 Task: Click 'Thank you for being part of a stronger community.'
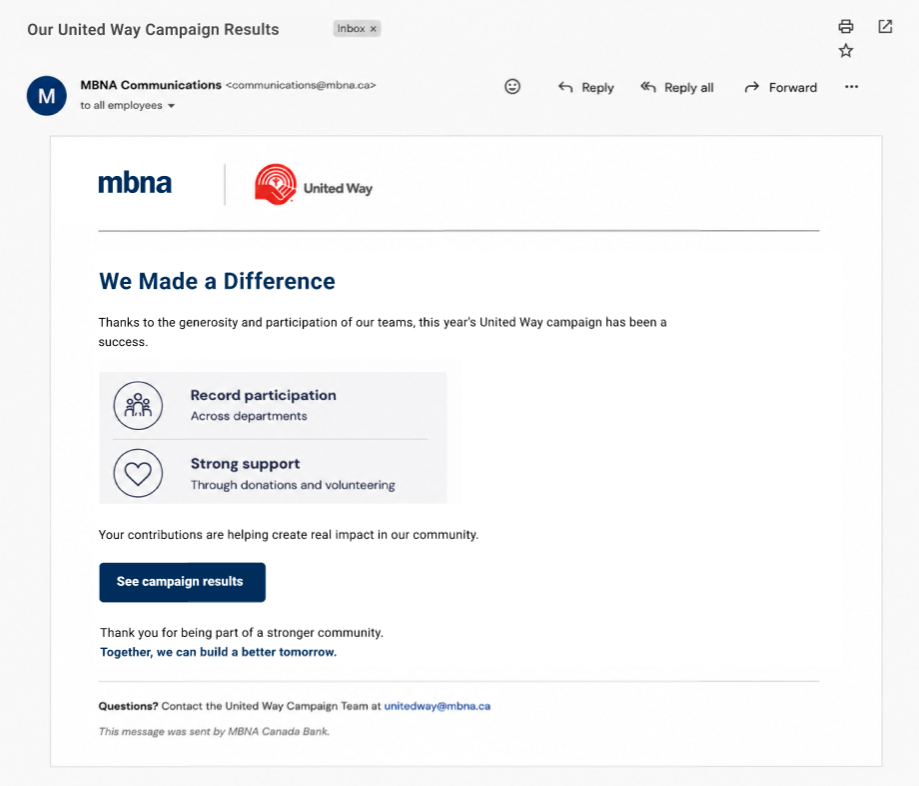[x=241, y=632]
